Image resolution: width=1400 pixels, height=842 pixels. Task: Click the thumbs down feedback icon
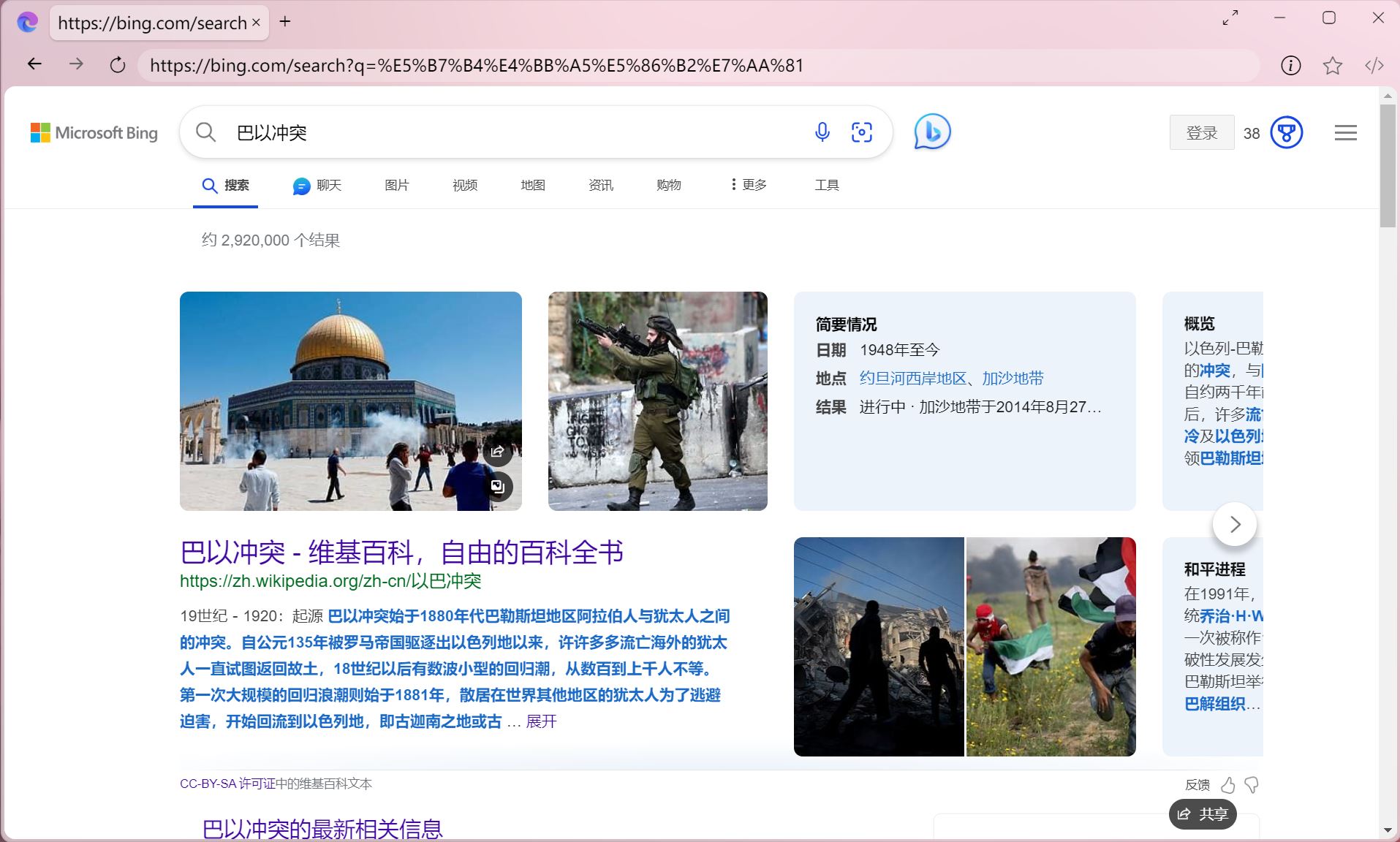click(1252, 785)
